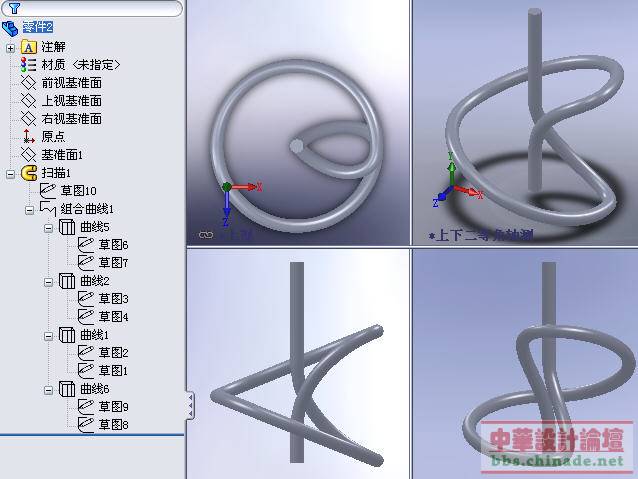The image size is (638, 479).
Task: Click the 扫描1 sweep feature icon
Action: pyautogui.click(x=29, y=173)
